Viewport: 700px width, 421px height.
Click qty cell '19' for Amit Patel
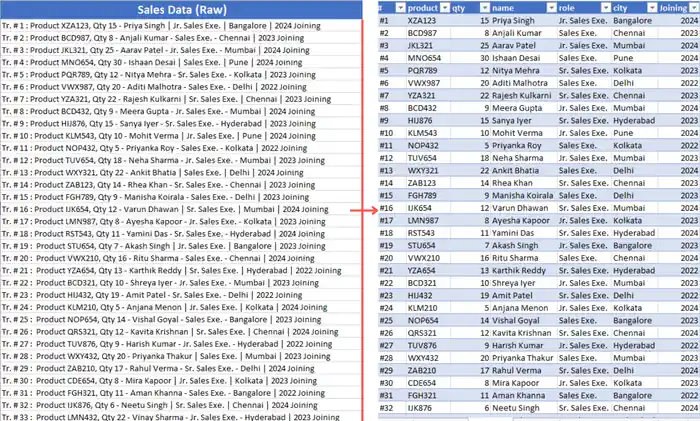click(x=470, y=296)
